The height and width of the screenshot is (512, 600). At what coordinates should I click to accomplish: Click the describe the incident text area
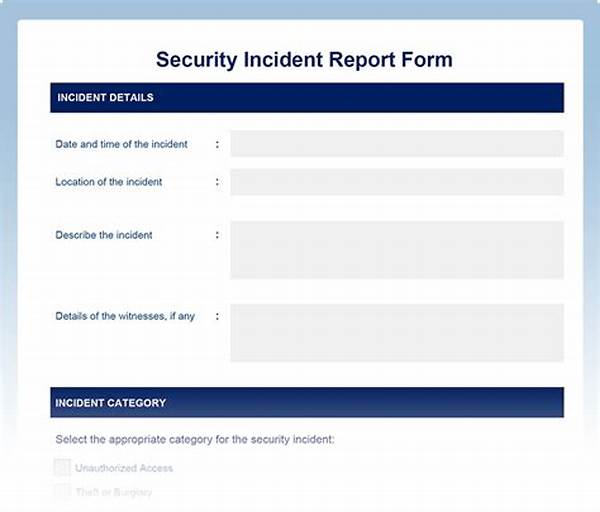coord(396,249)
